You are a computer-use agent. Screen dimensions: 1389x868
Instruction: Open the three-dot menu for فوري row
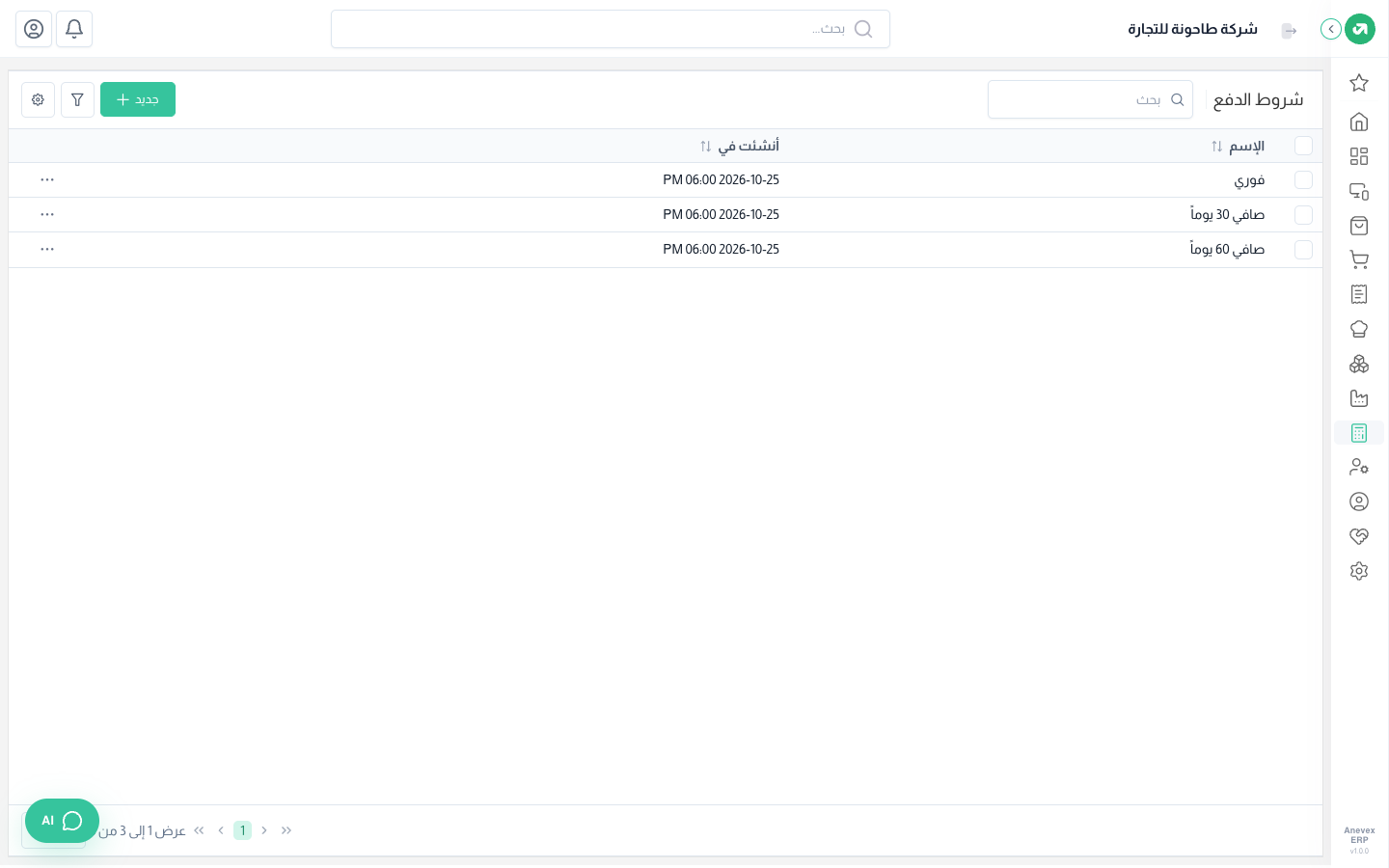pos(47,180)
